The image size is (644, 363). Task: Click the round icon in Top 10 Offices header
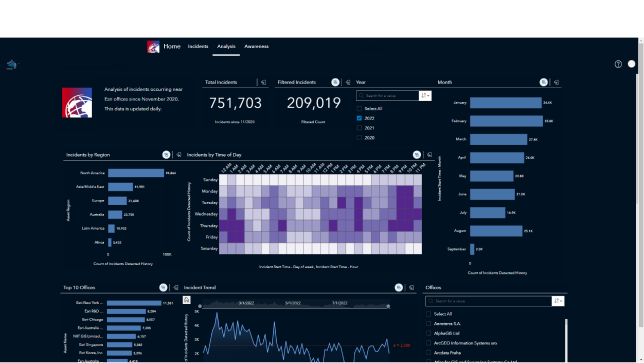coord(163,287)
